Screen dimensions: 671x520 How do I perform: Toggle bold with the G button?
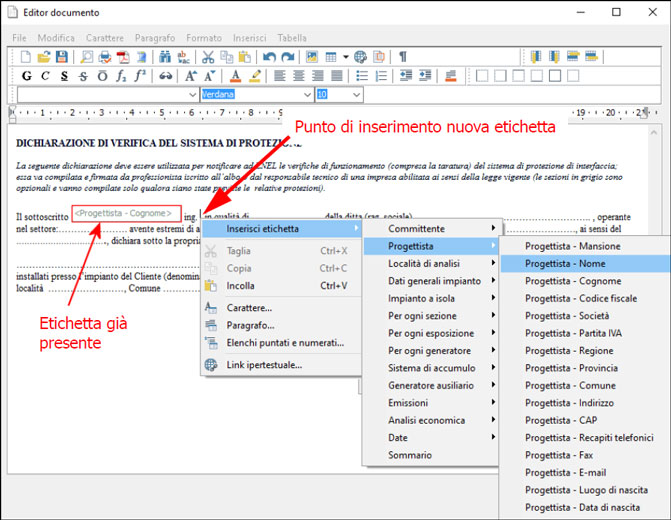click(x=27, y=76)
